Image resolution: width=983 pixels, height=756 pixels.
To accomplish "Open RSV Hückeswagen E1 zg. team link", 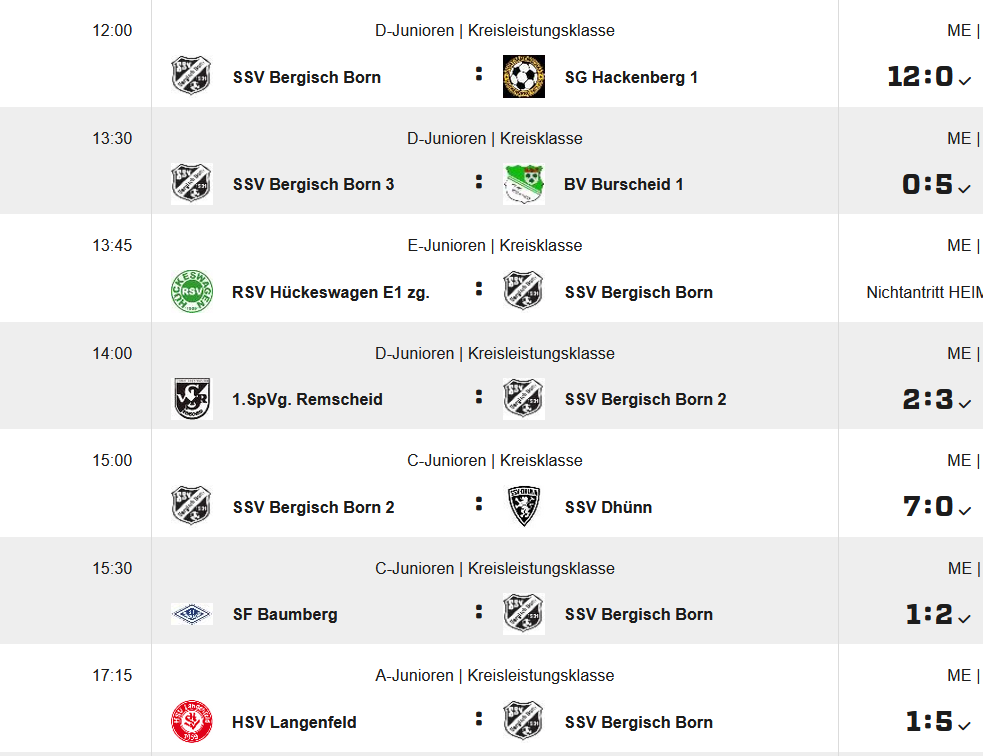I will click(x=331, y=292).
